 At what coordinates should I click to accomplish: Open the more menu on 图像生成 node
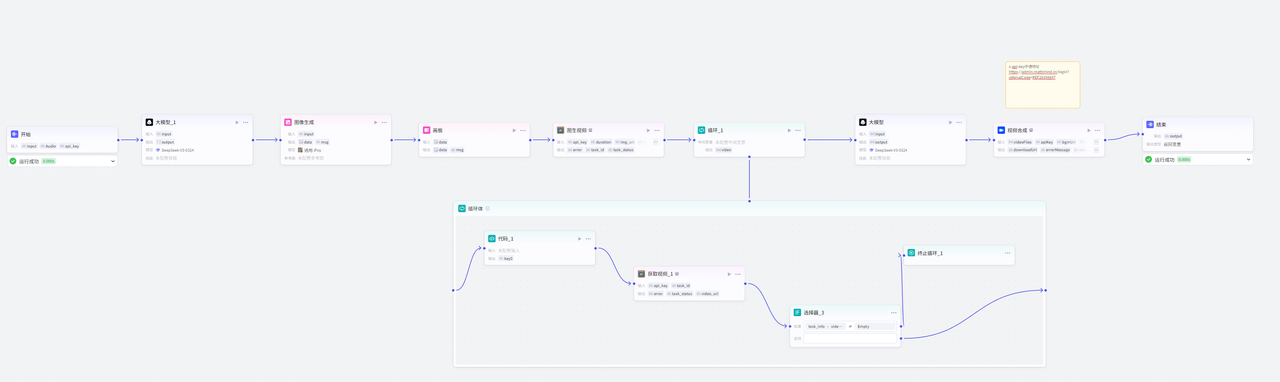tap(384, 122)
